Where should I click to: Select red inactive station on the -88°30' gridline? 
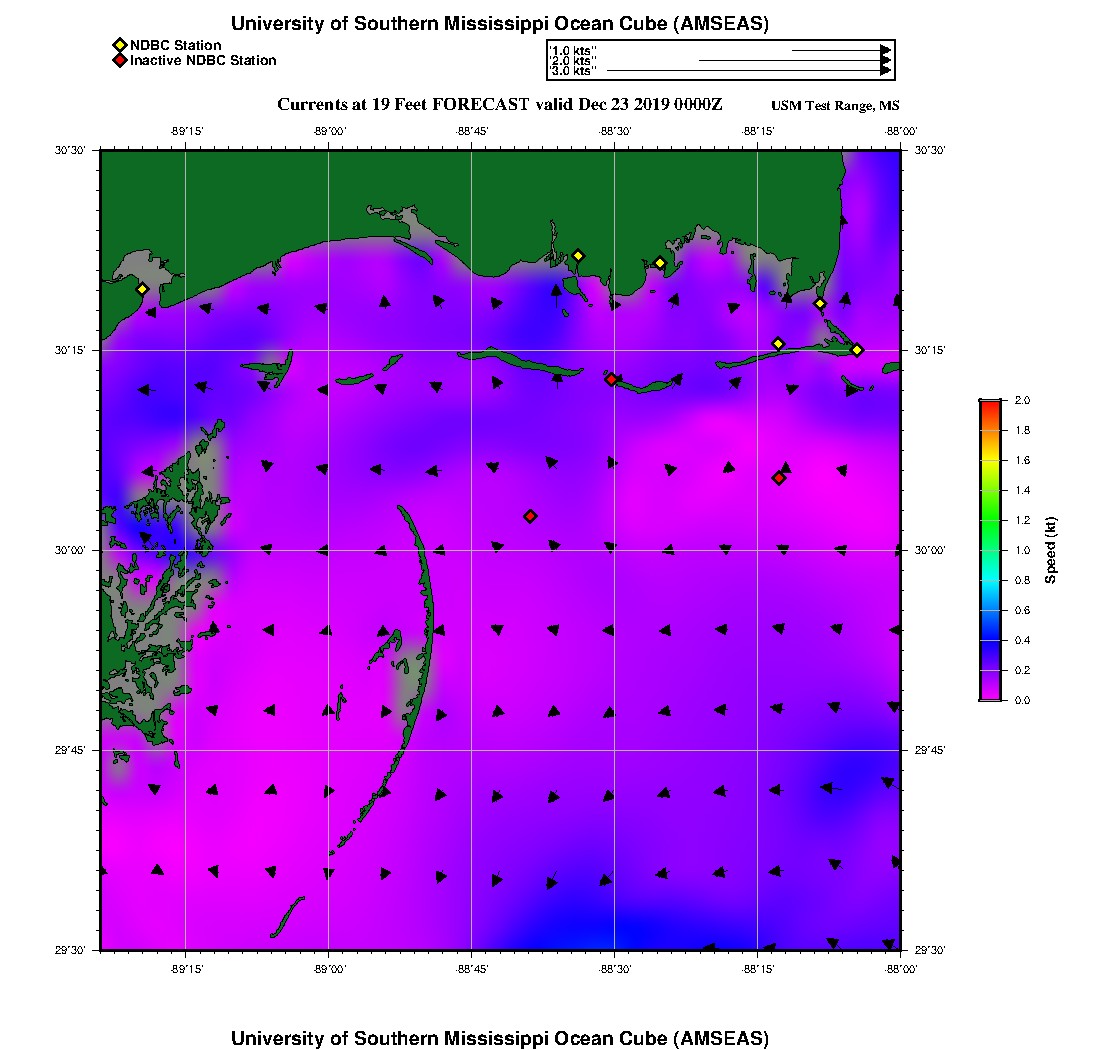[x=611, y=379]
